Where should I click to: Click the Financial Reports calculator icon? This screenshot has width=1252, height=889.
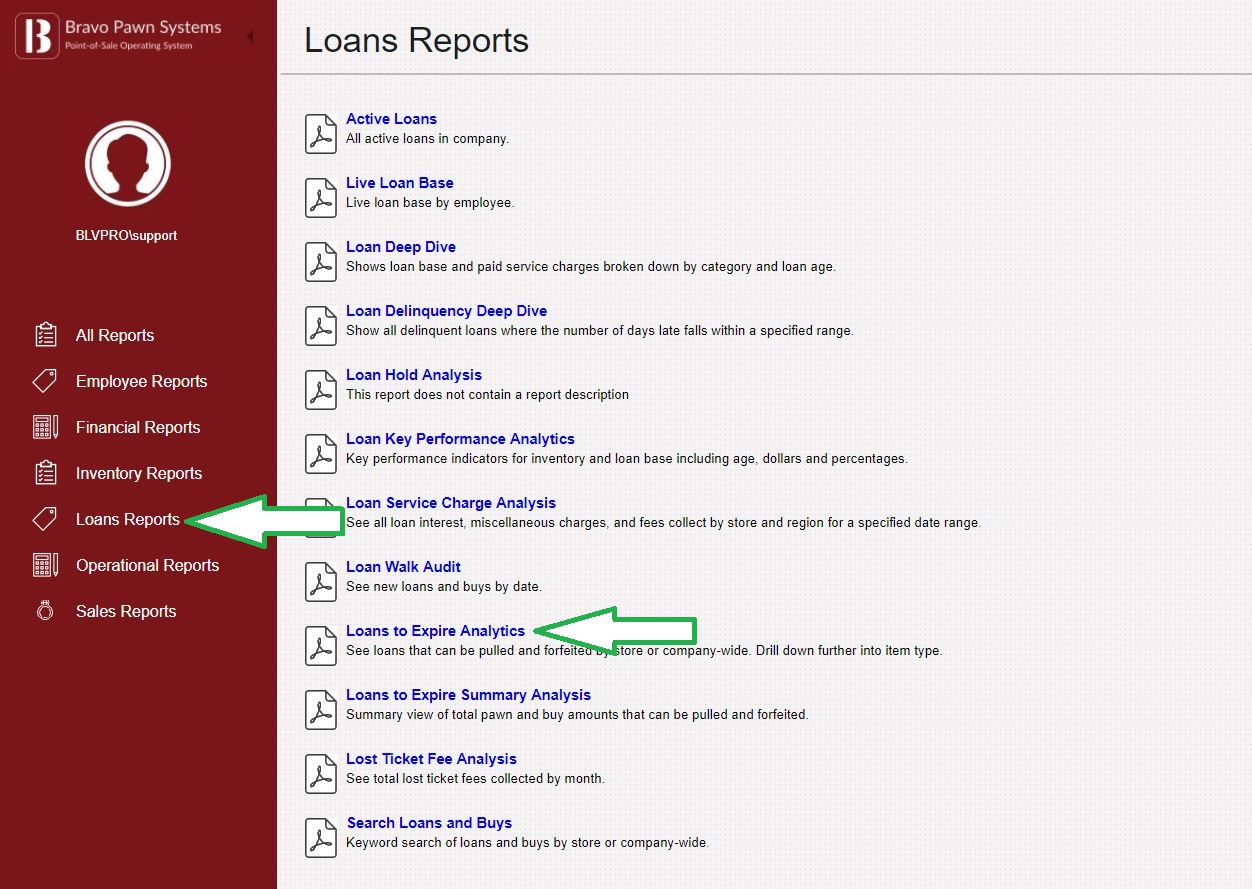pos(45,427)
